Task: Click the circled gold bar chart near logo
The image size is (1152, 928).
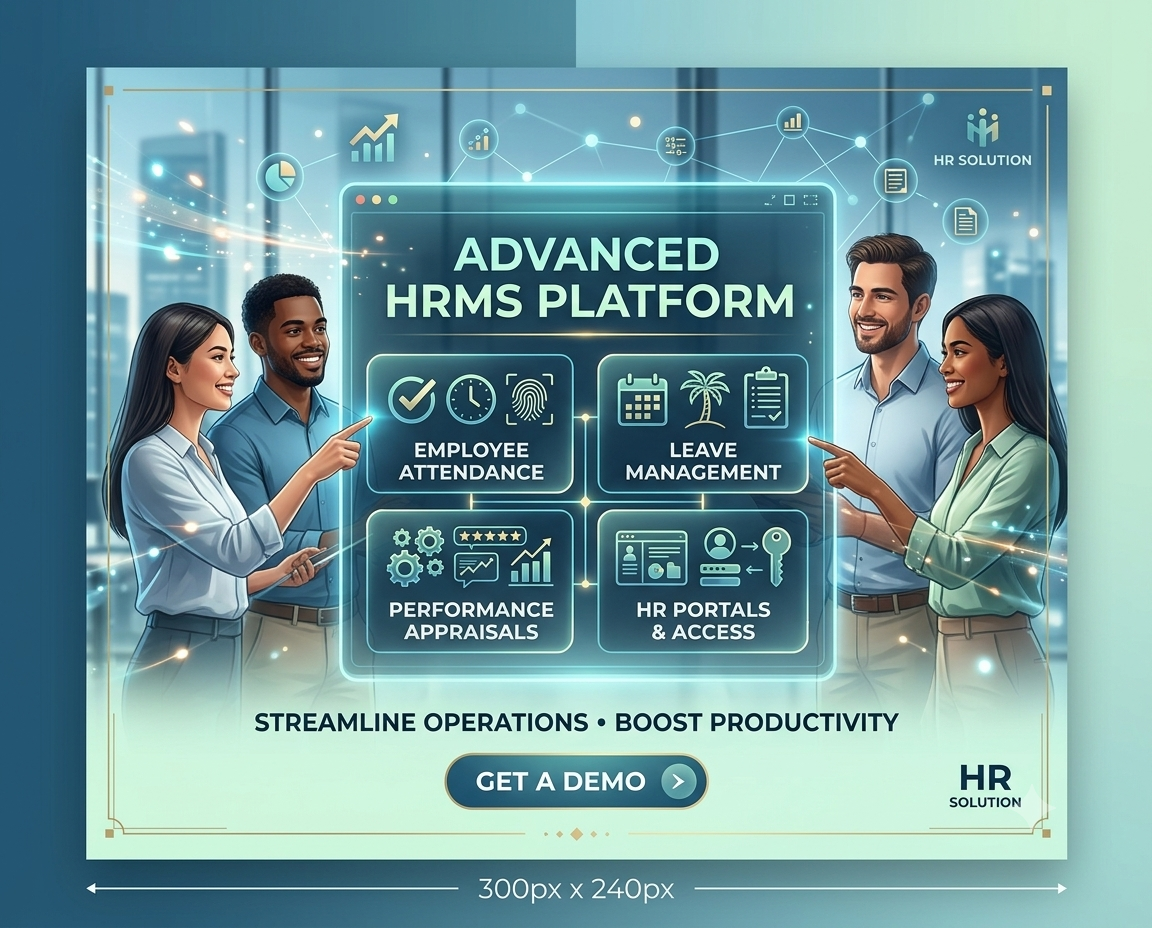Action: (792, 123)
